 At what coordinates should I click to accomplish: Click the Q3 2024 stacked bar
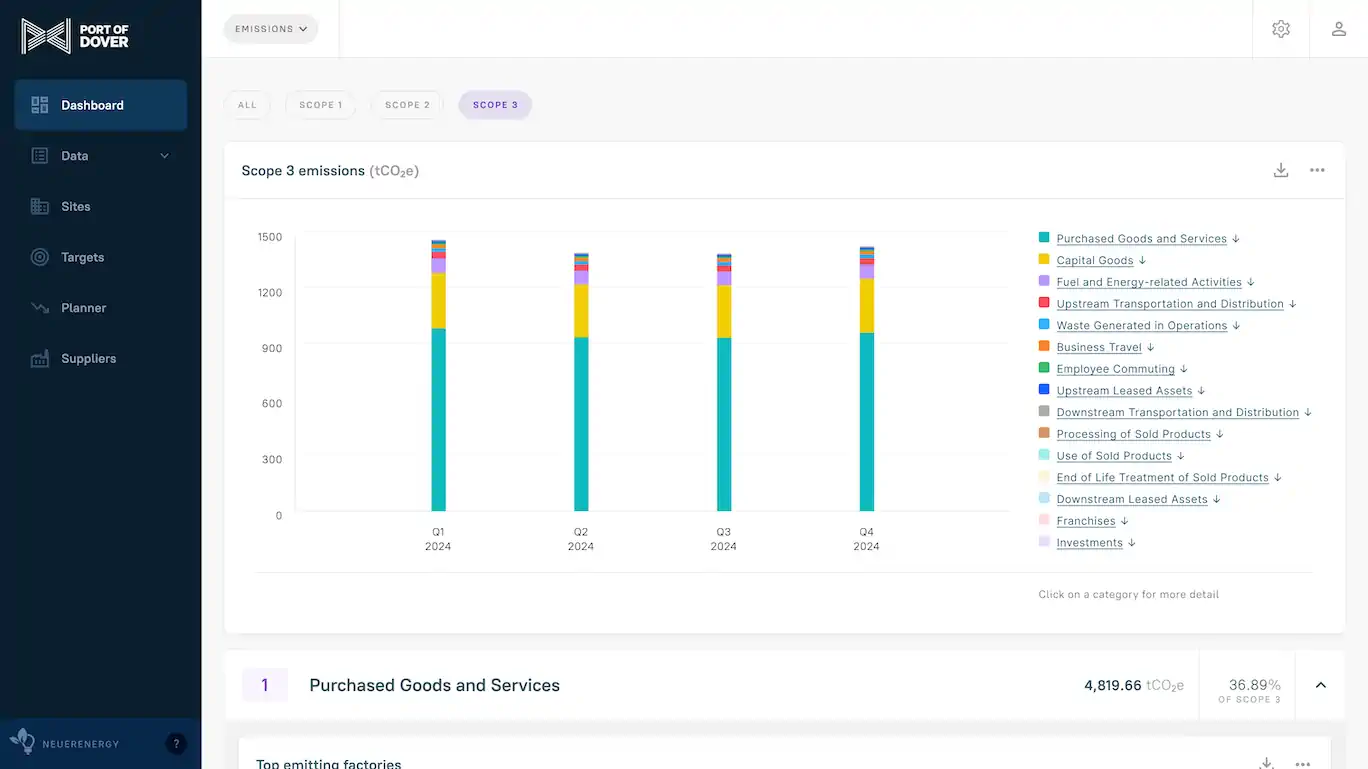point(724,383)
